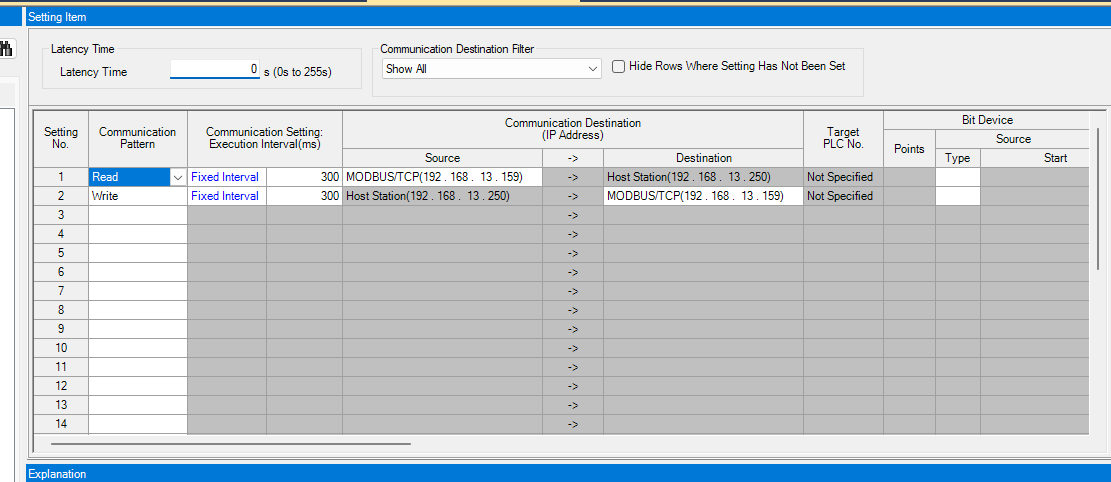The height and width of the screenshot is (482, 1111).
Task: Open the Communication Destination Filter dropdown
Action: pyautogui.click(x=491, y=69)
